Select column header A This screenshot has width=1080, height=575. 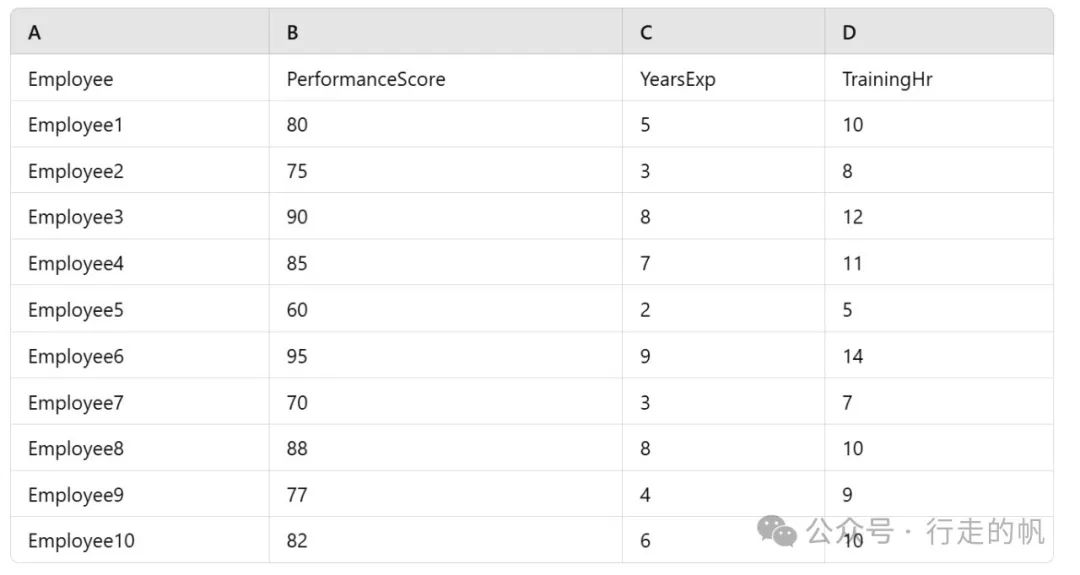click(140, 32)
